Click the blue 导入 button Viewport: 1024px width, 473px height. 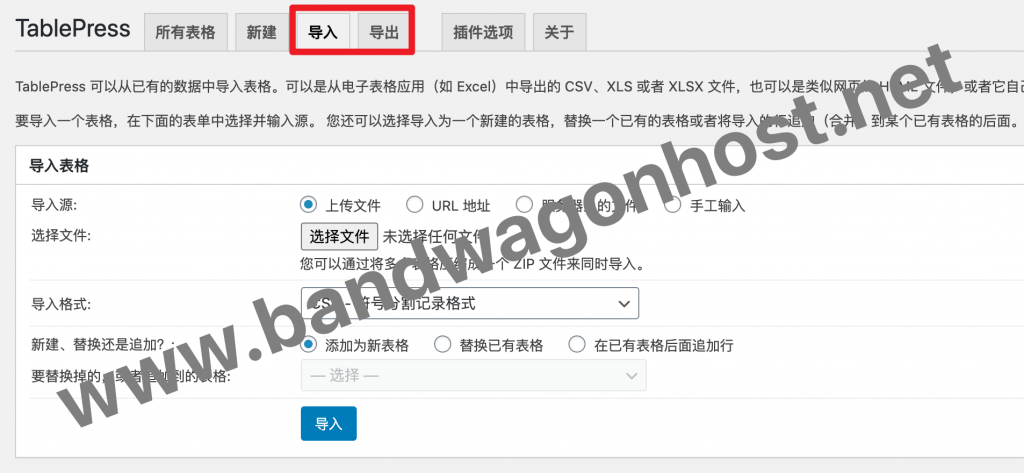(x=328, y=423)
